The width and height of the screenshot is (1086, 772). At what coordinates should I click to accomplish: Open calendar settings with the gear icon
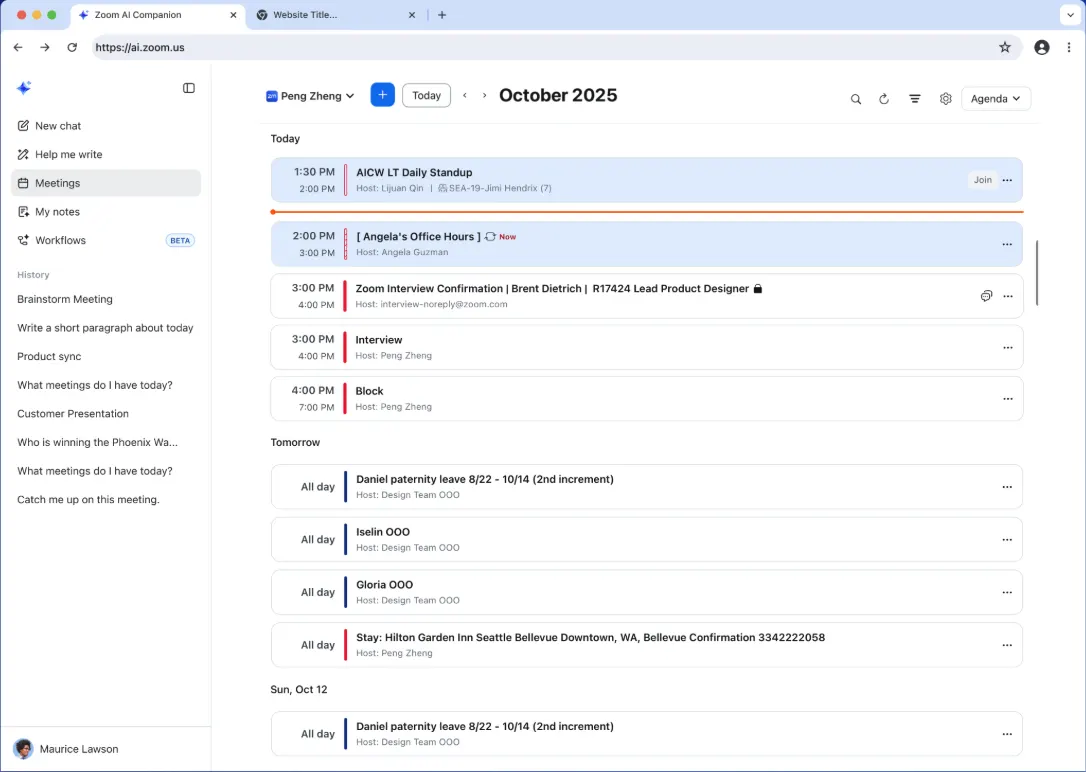(945, 98)
